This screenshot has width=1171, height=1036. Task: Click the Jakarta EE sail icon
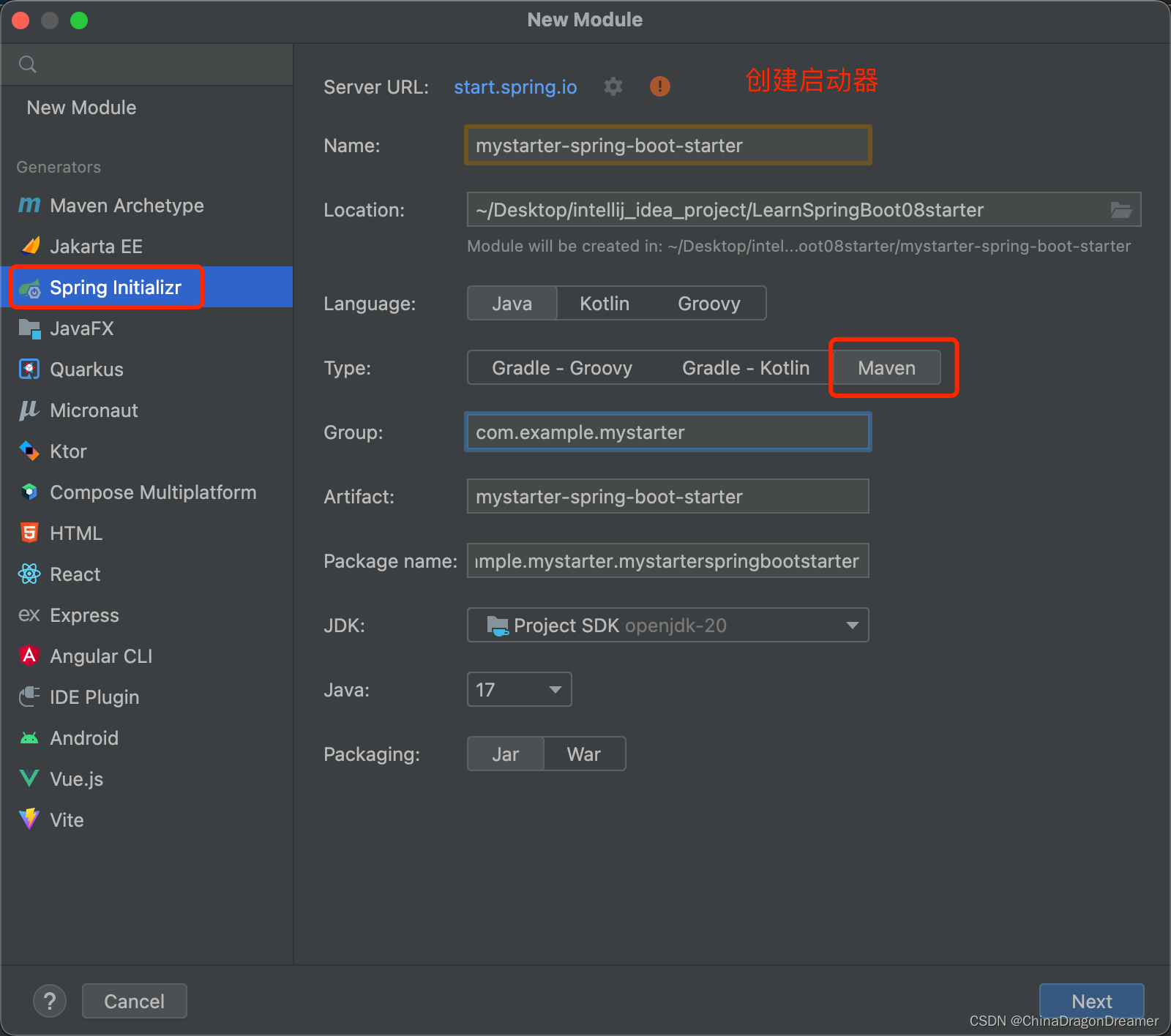[x=30, y=246]
